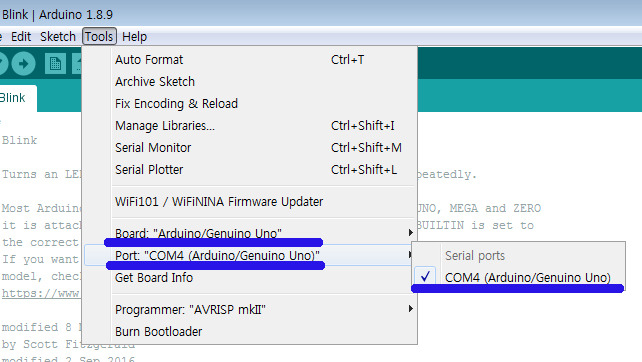The image size is (642, 362).
Task: Click the 'Turns an' comment line
Action: 41,174
